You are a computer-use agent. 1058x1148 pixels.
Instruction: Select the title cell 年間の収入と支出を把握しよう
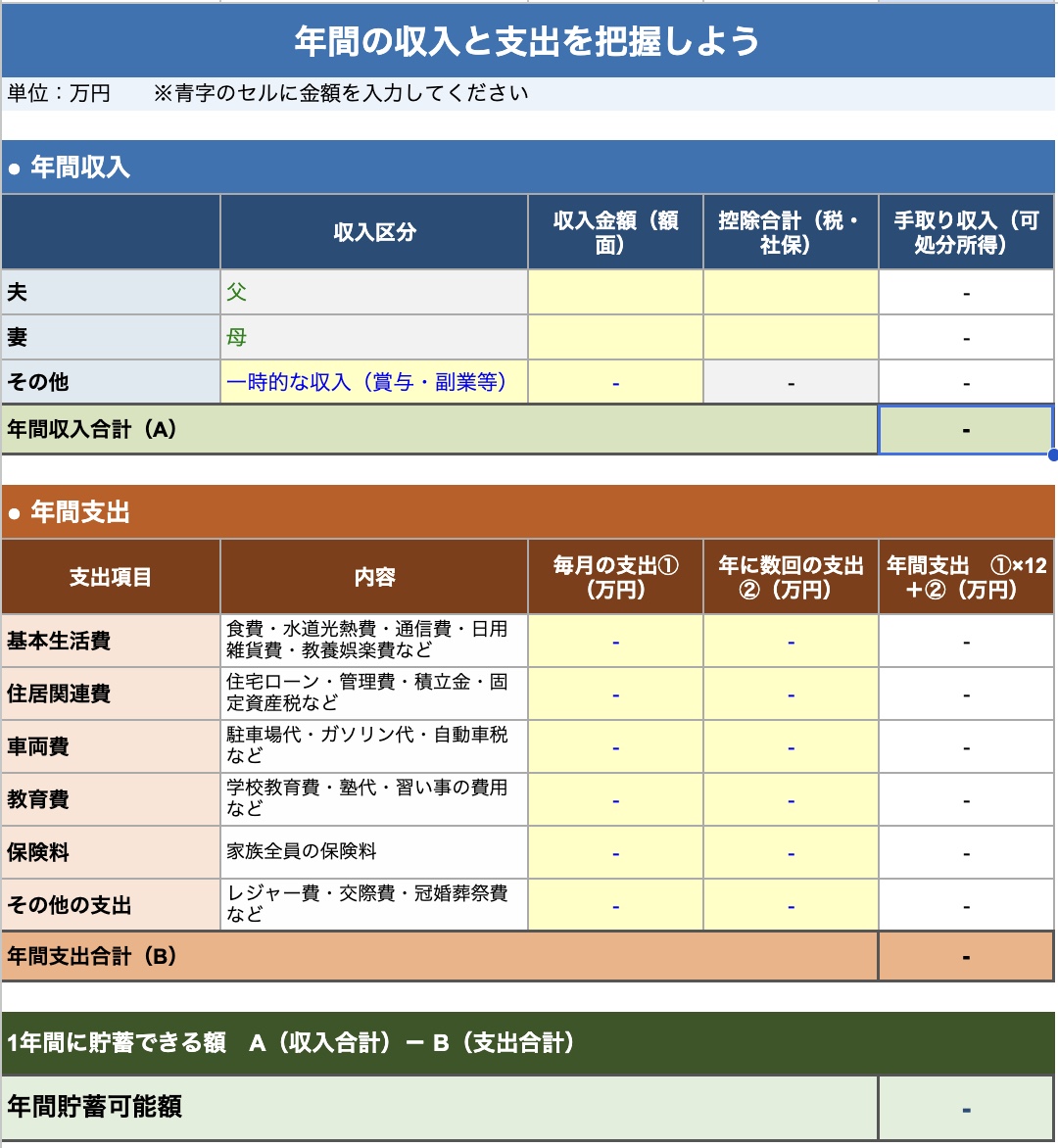point(528,41)
